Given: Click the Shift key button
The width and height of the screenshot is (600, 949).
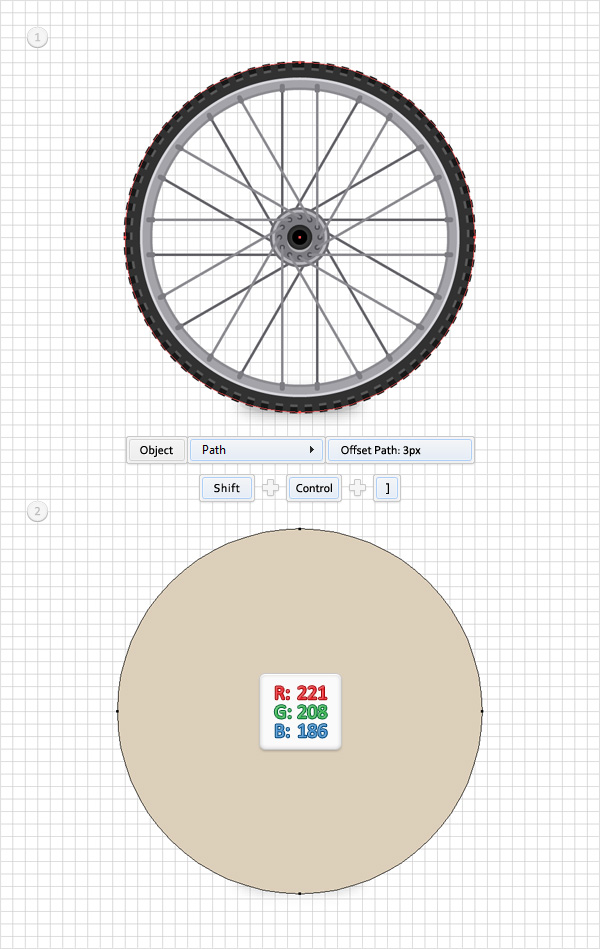Looking at the screenshot, I should pyautogui.click(x=226, y=488).
